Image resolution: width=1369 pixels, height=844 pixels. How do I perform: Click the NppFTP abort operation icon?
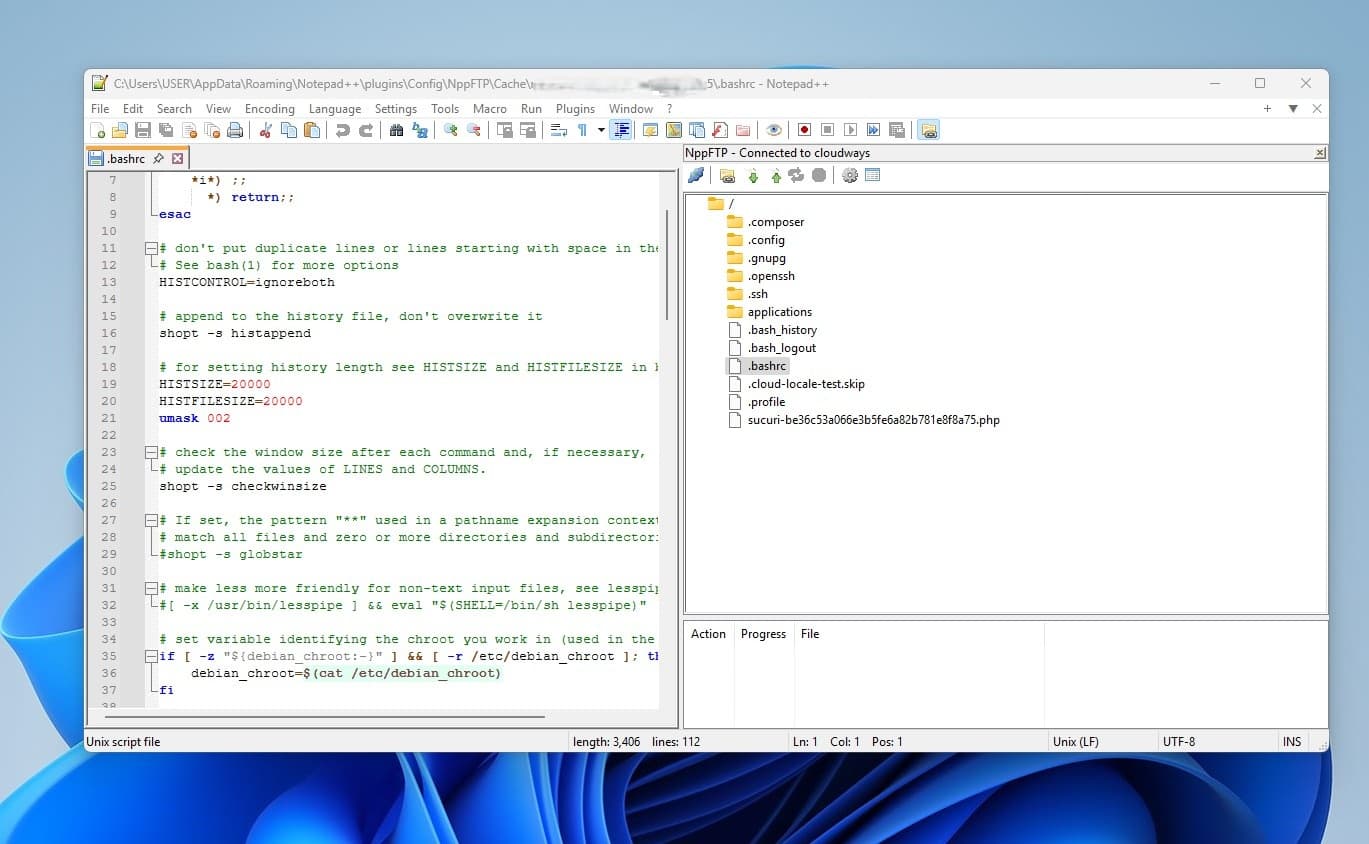pyautogui.click(x=818, y=175)
